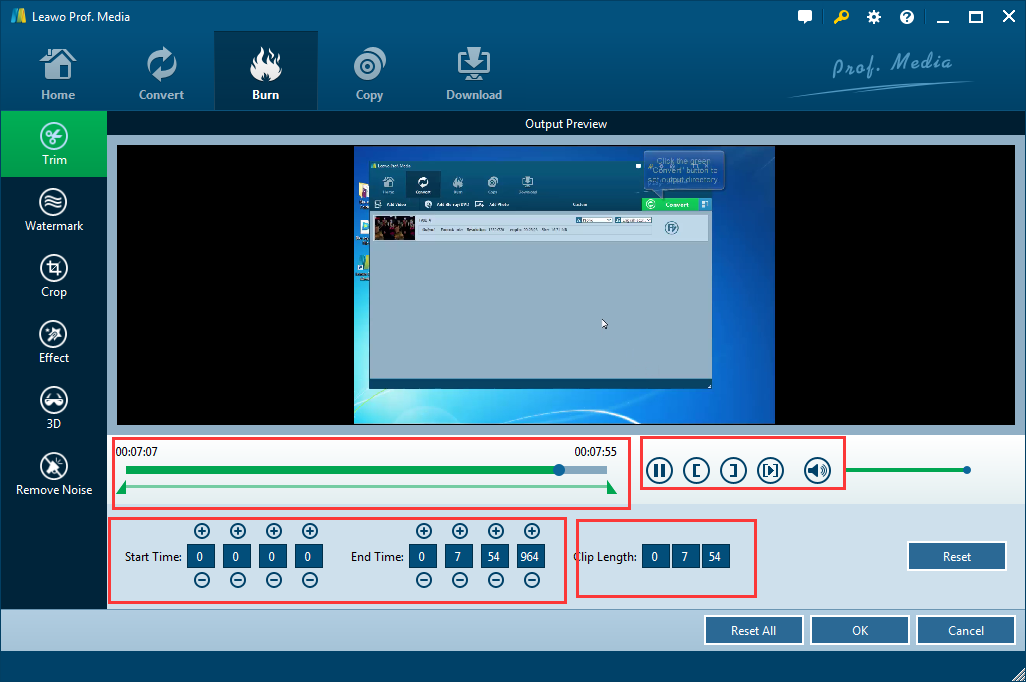This screenshot has height=682, width=1026.
Task: Click Clip Length hours field
Action: click(656, 556)
